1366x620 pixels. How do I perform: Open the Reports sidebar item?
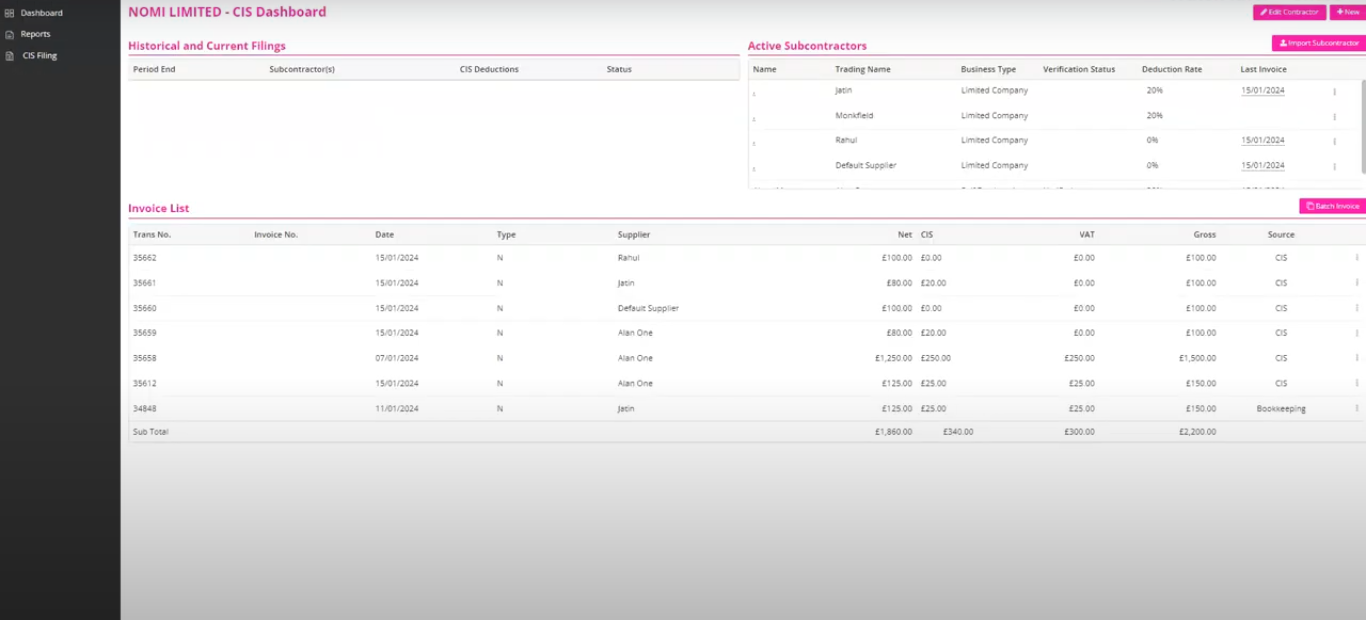coord(28,34)
